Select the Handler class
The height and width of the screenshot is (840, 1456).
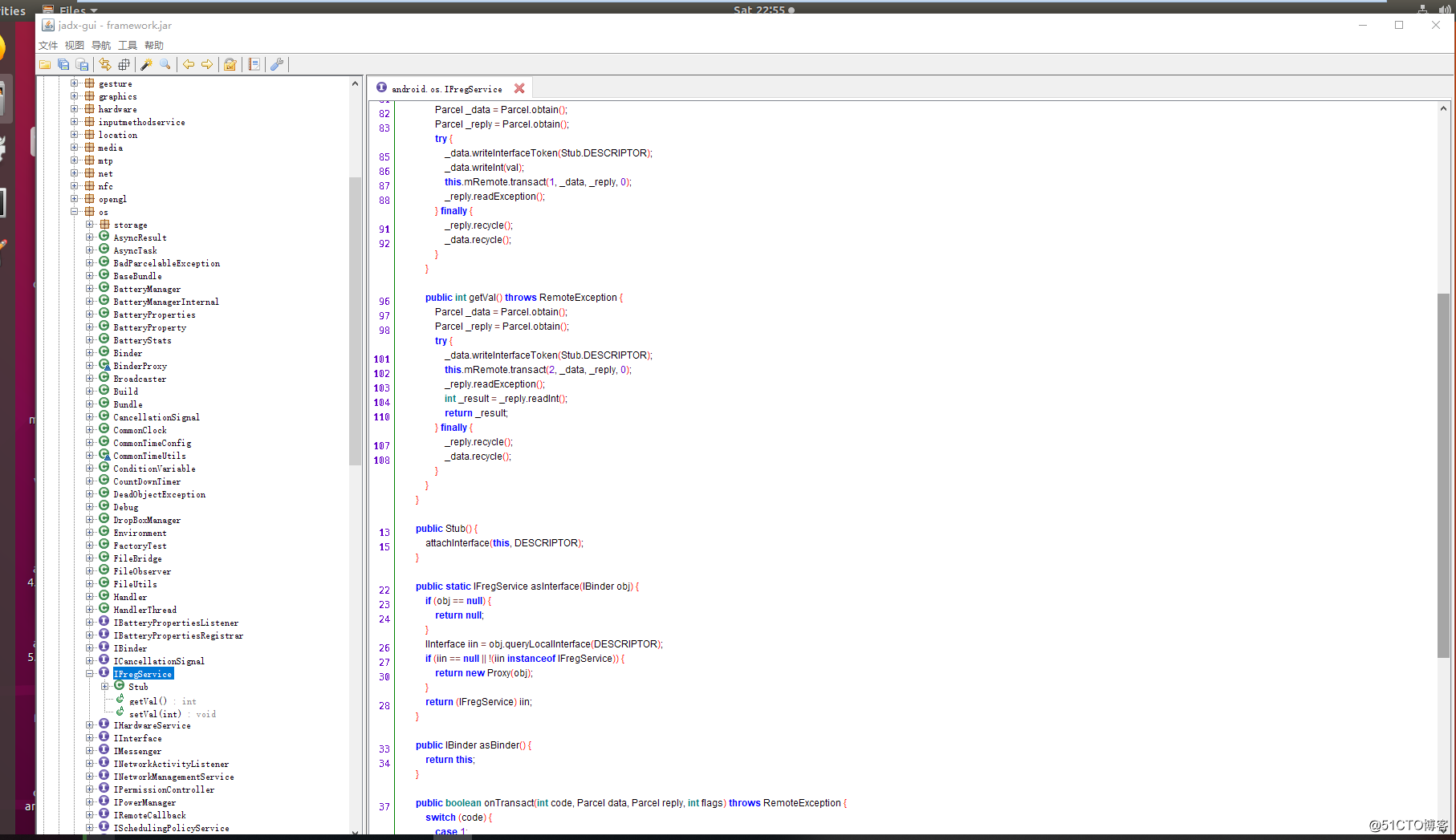[x=130, y=597]
